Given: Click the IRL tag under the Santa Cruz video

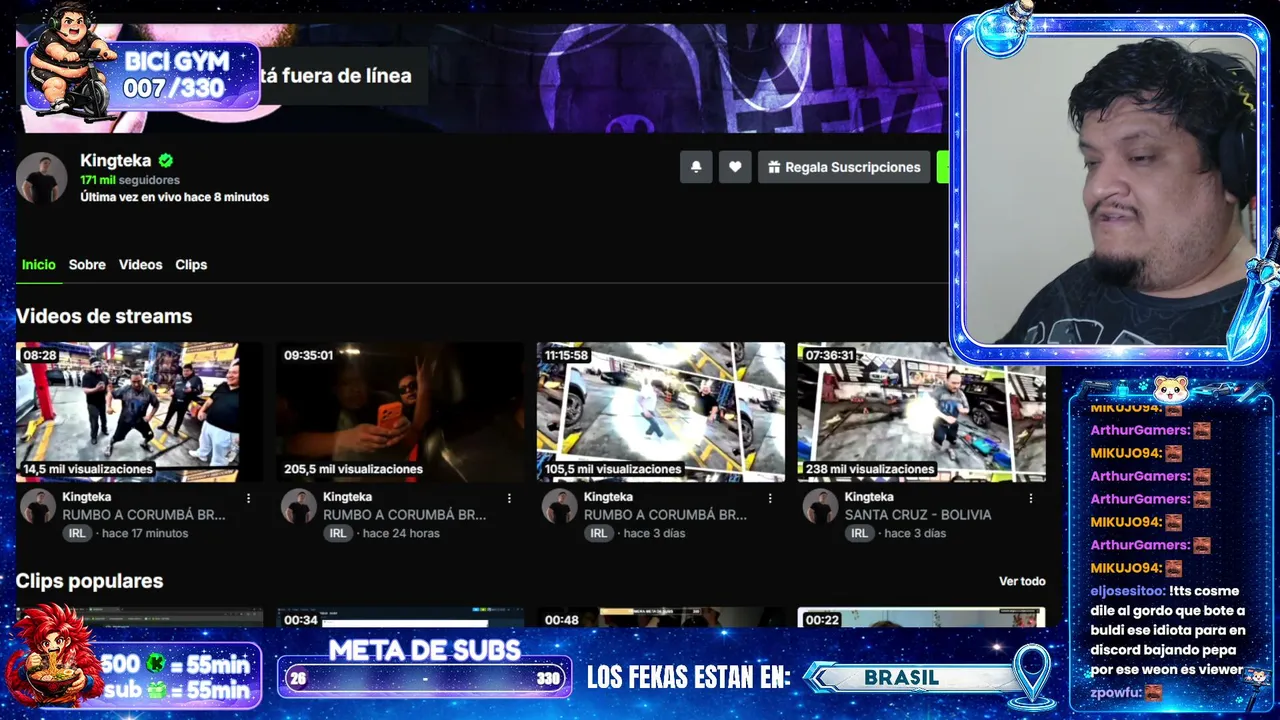Looking at the screenshot, I should coord(859,533).
